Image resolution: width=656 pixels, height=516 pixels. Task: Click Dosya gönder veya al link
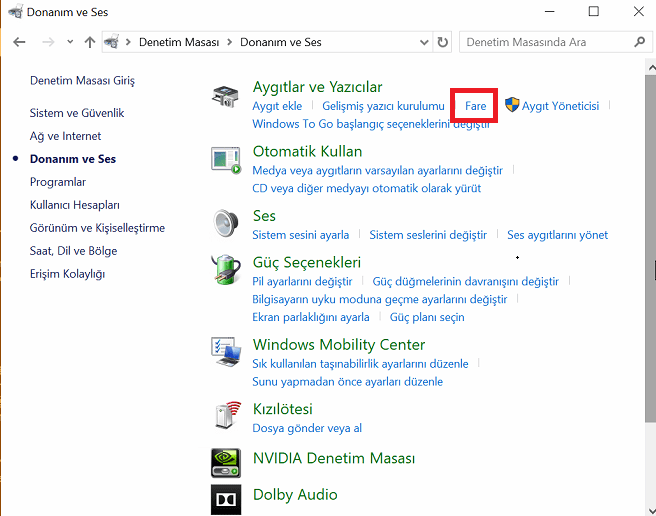(307, 429)
